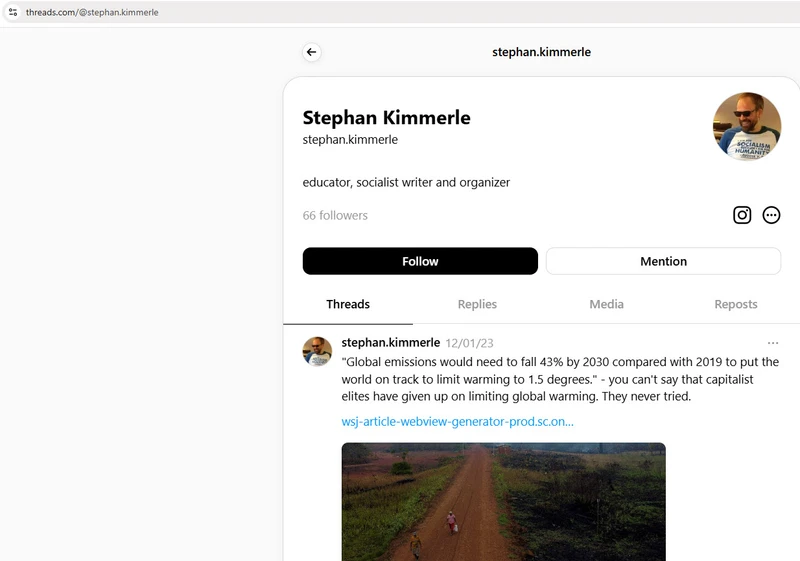Open the Instagram profile icon
This screenshot has width=800, height=561.
[x=742, y=215]
